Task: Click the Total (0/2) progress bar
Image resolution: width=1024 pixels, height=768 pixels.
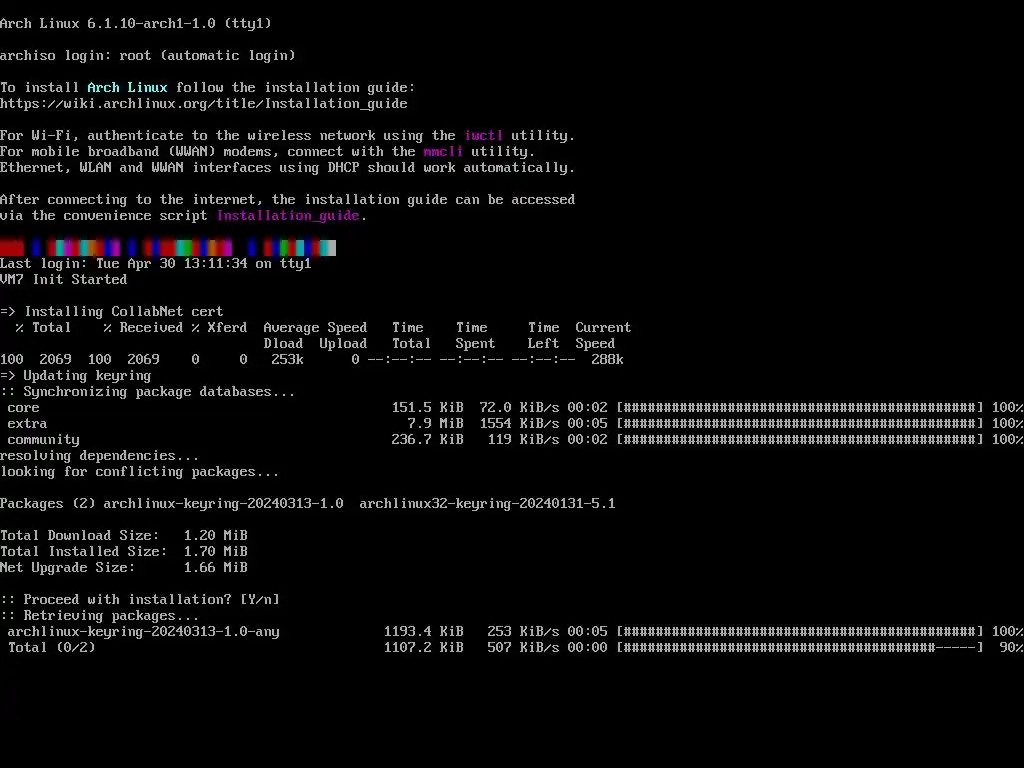Action: 800,647
